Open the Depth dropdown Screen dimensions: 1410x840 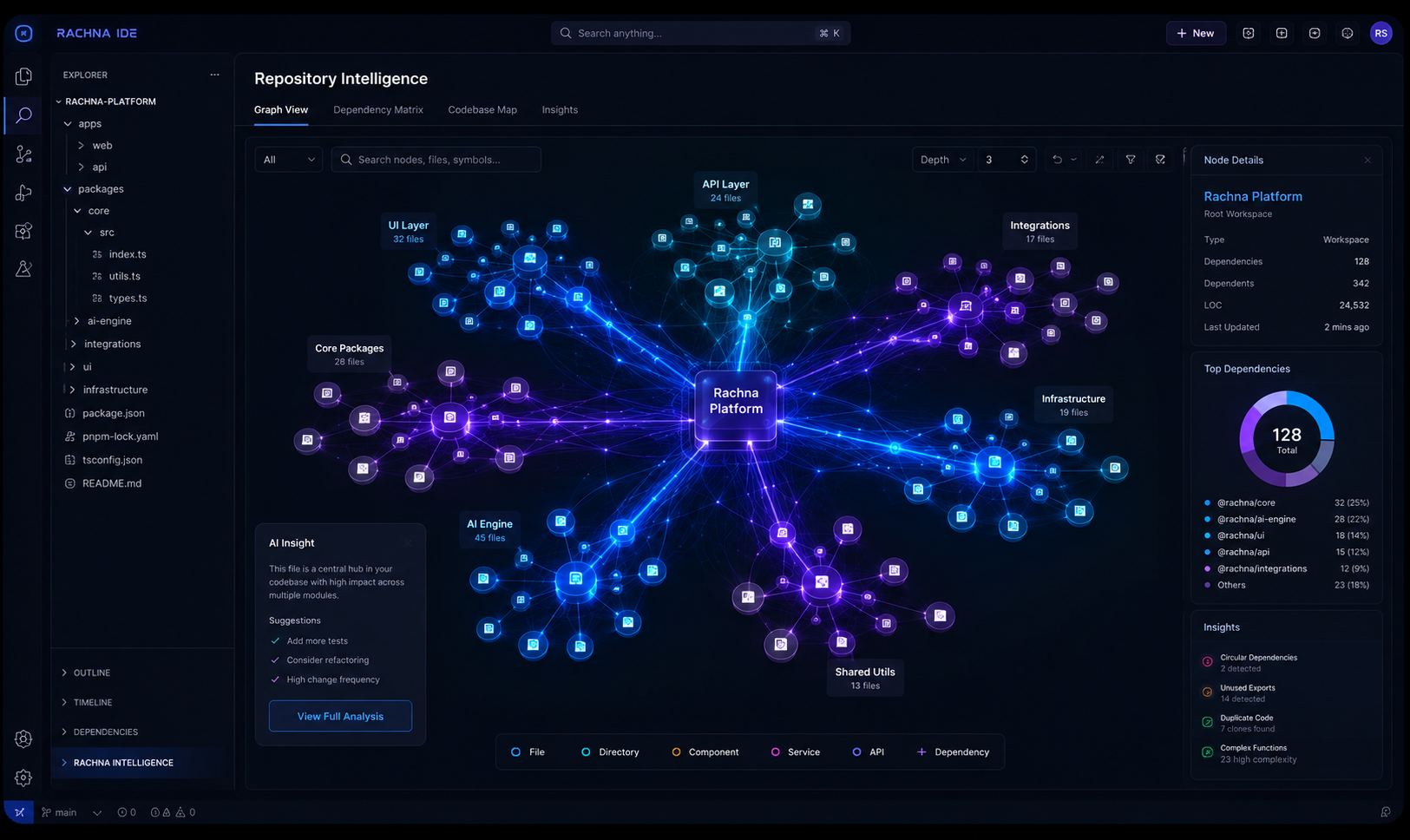943,160
